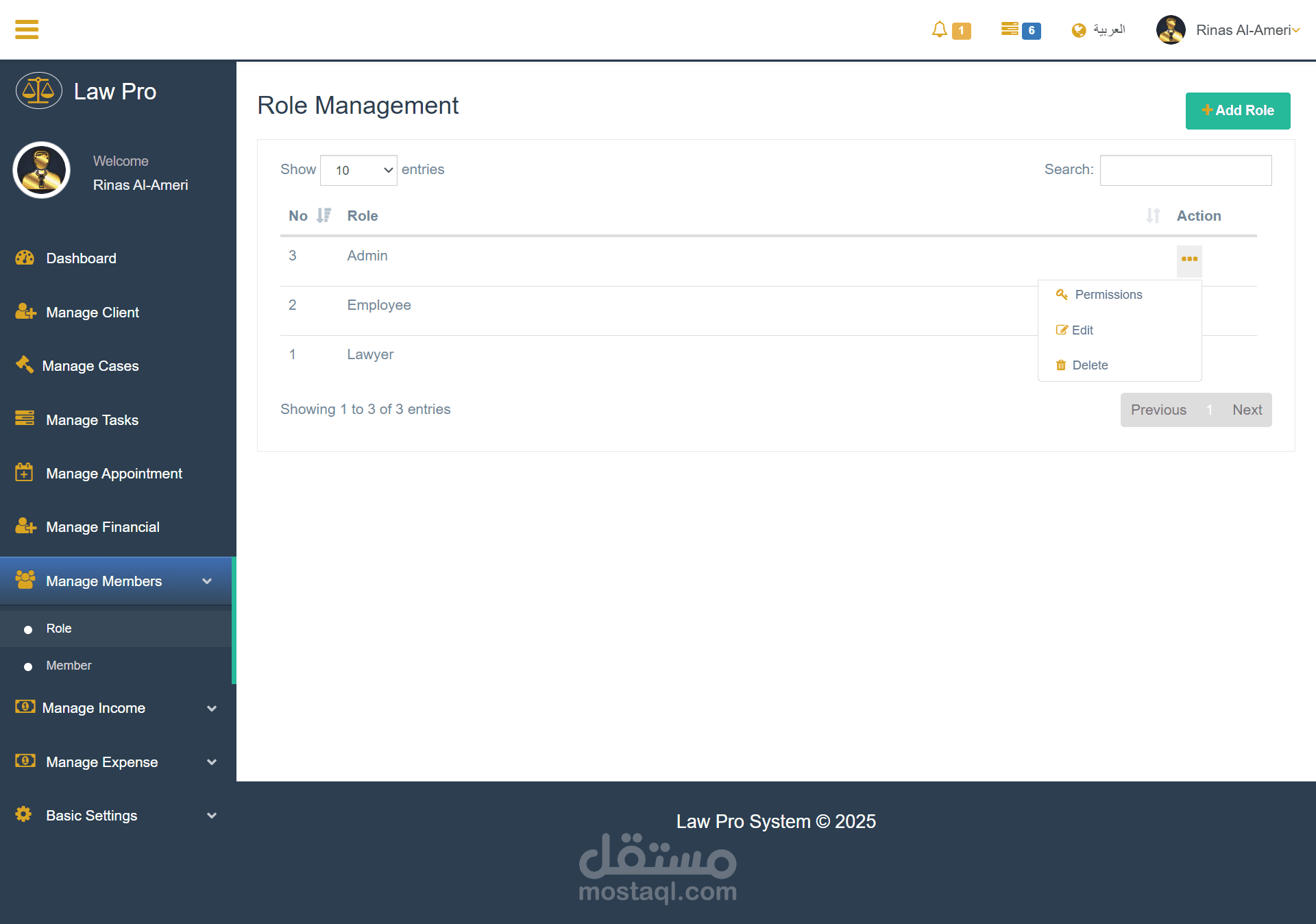Click the Search input field

[1185, 170]
